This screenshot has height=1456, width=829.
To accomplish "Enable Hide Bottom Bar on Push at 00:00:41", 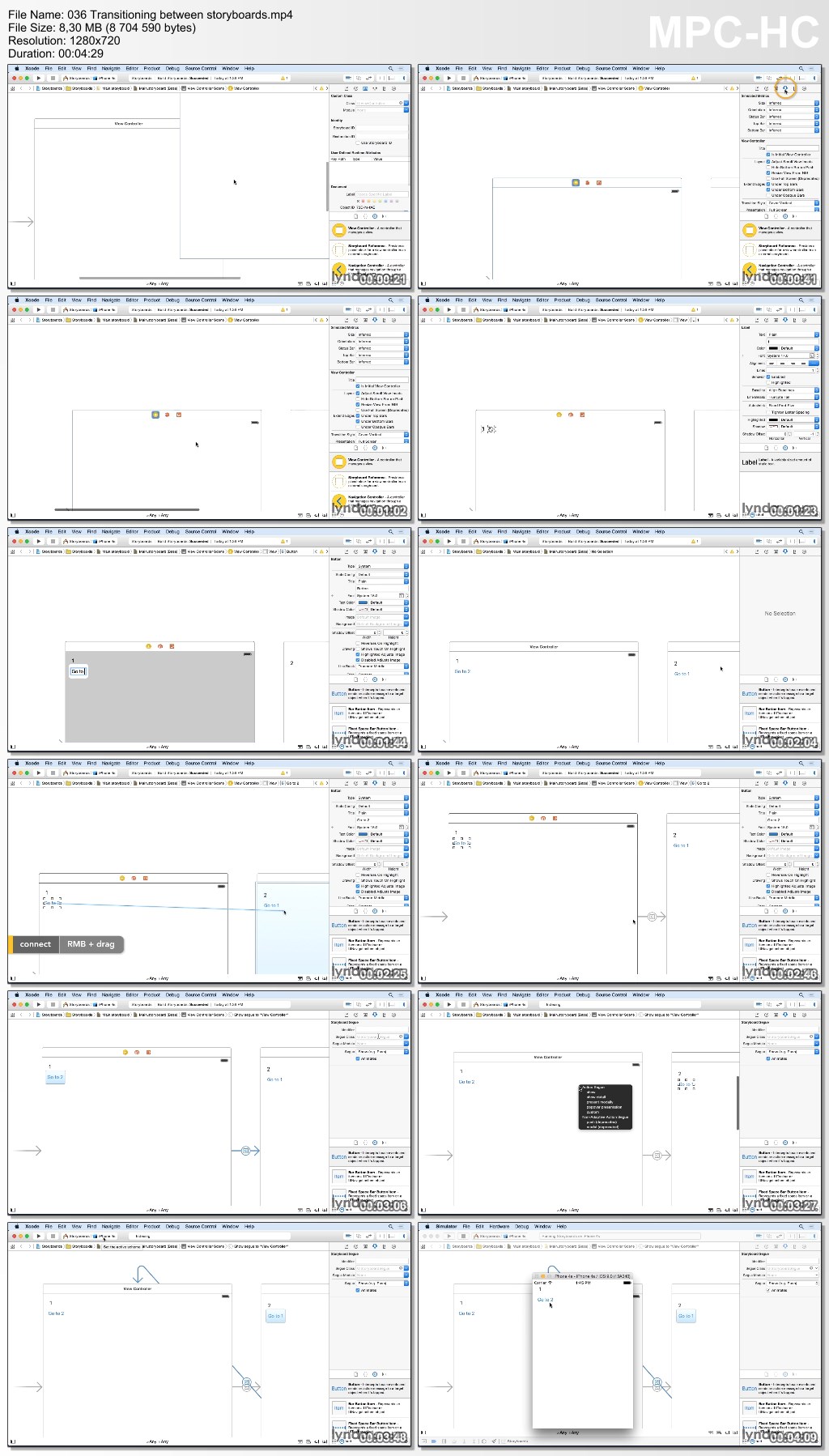I will pos(768,167).
